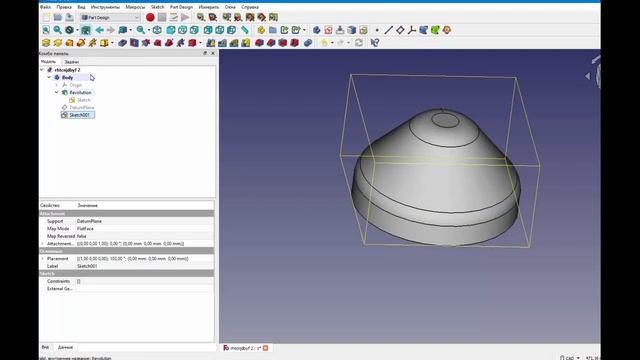
Task: Click the Groove tool icon
Action: point(146,42)
